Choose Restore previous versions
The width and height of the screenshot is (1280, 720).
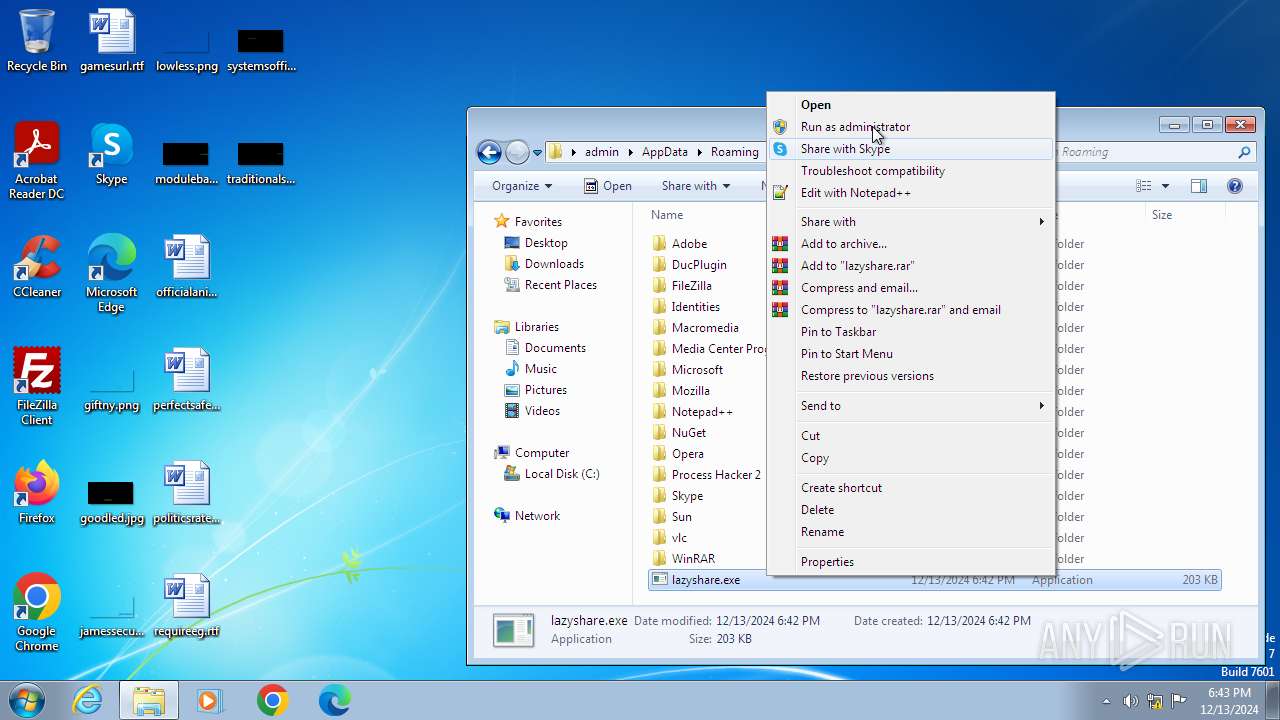[x=911, y=375]
